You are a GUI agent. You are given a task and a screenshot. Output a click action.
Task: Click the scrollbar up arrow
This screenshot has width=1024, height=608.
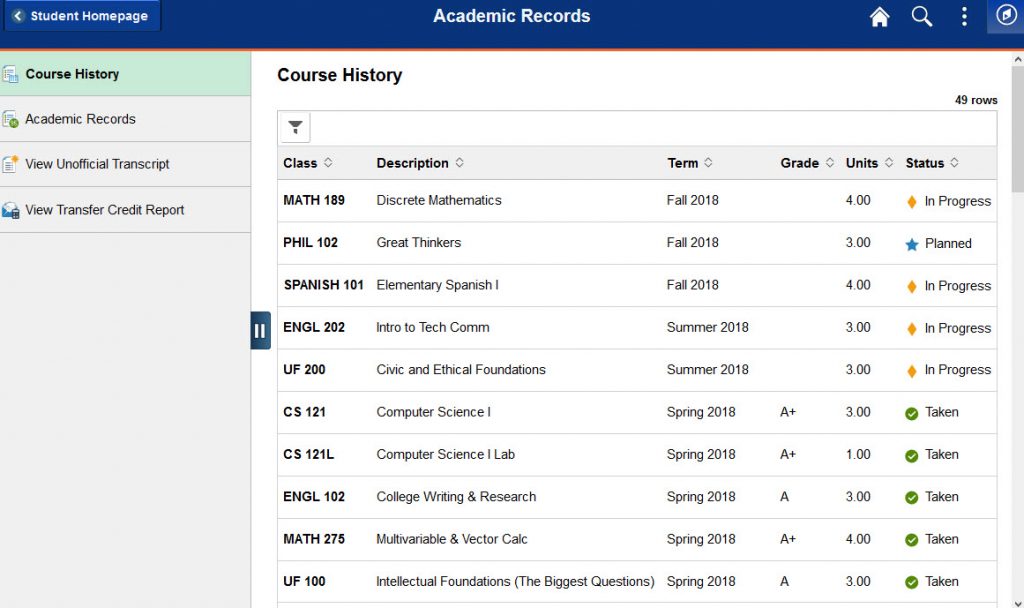point(1017,59)
